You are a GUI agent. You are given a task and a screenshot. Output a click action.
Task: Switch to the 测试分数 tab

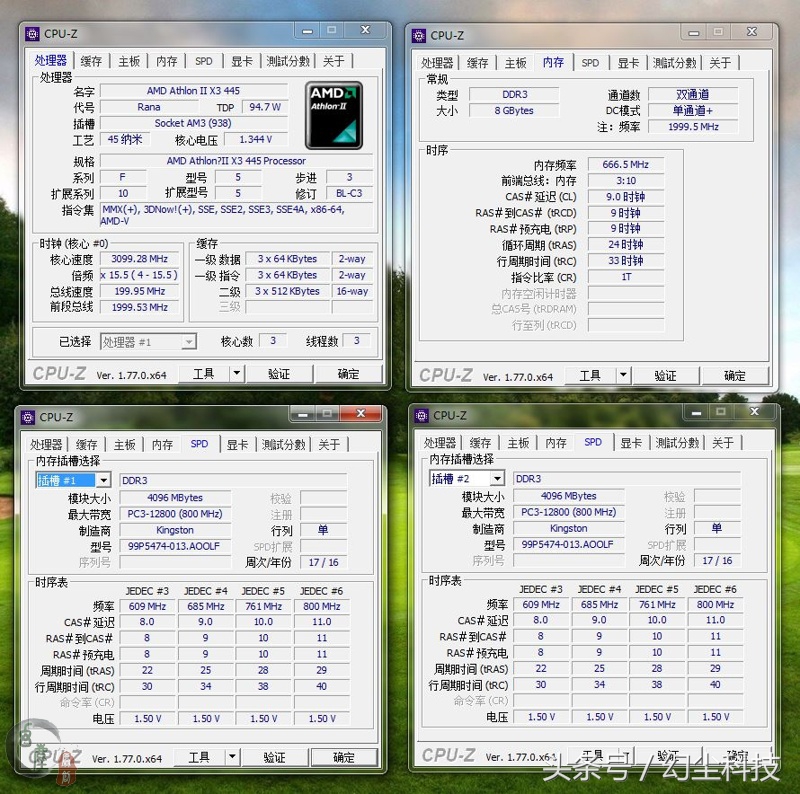(x=288, y=60)
